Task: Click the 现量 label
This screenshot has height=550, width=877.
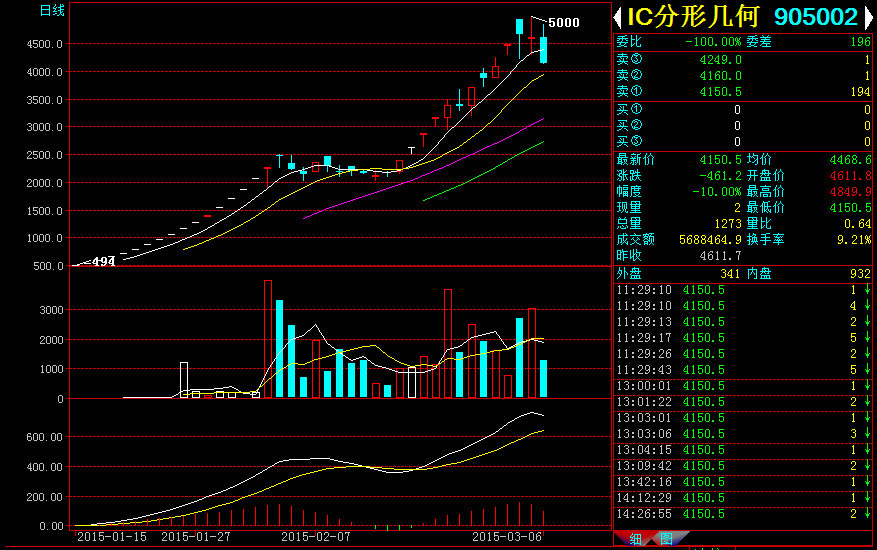Action: coord(629,208)
